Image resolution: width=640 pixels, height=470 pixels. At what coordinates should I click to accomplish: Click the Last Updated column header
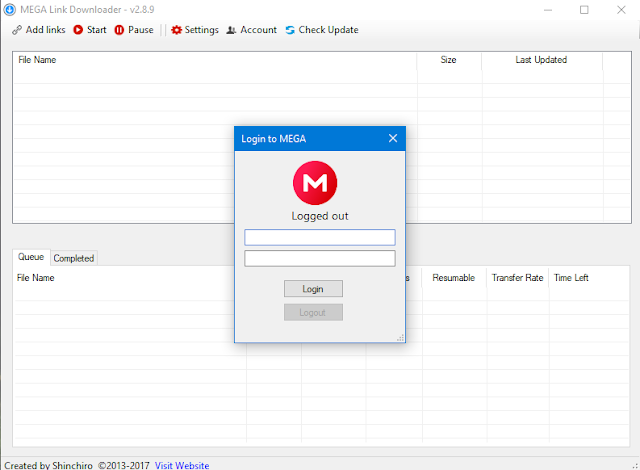click(541, 60)
